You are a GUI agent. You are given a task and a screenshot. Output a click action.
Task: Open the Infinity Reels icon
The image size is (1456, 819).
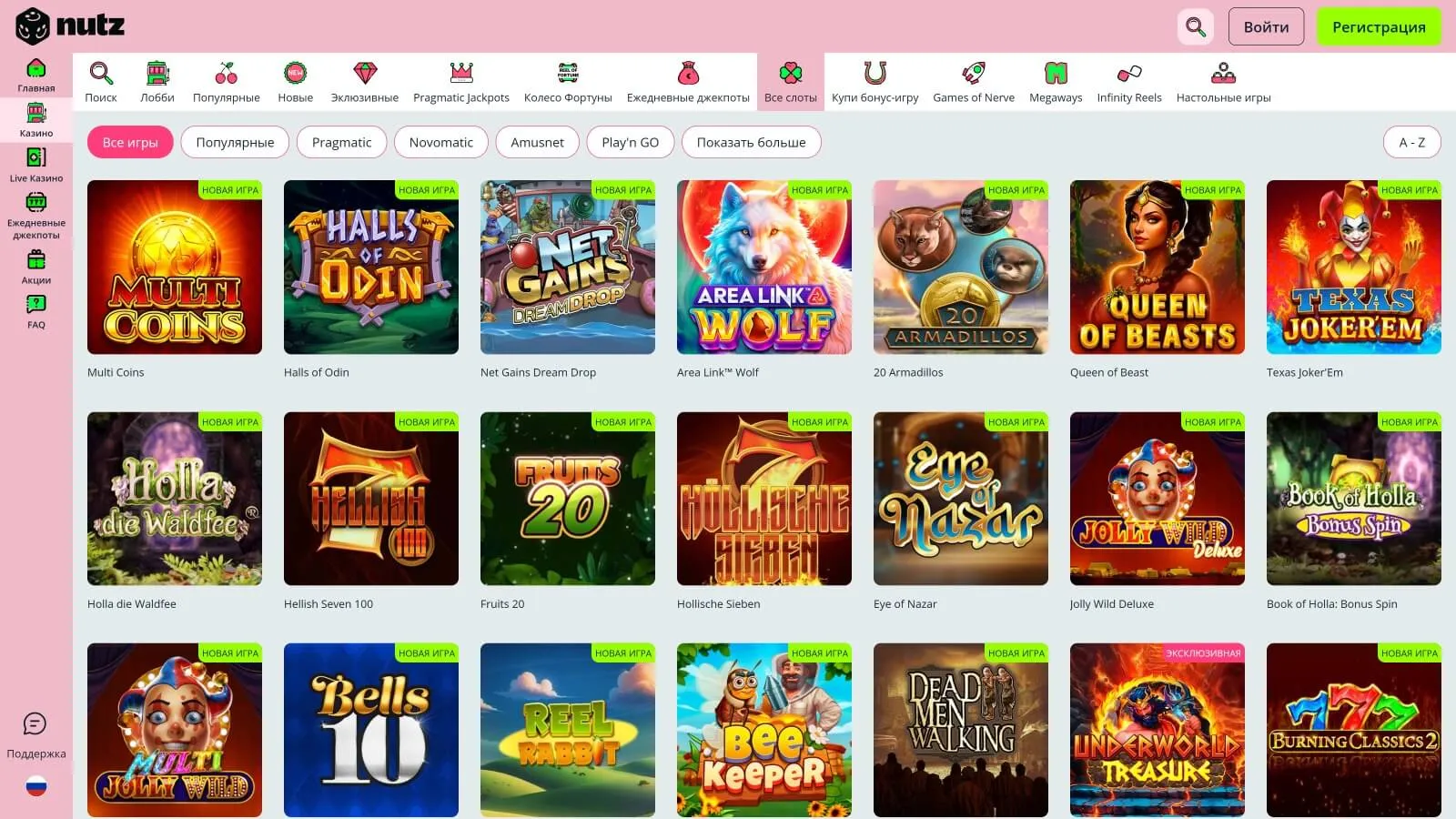click(1129, 73)
